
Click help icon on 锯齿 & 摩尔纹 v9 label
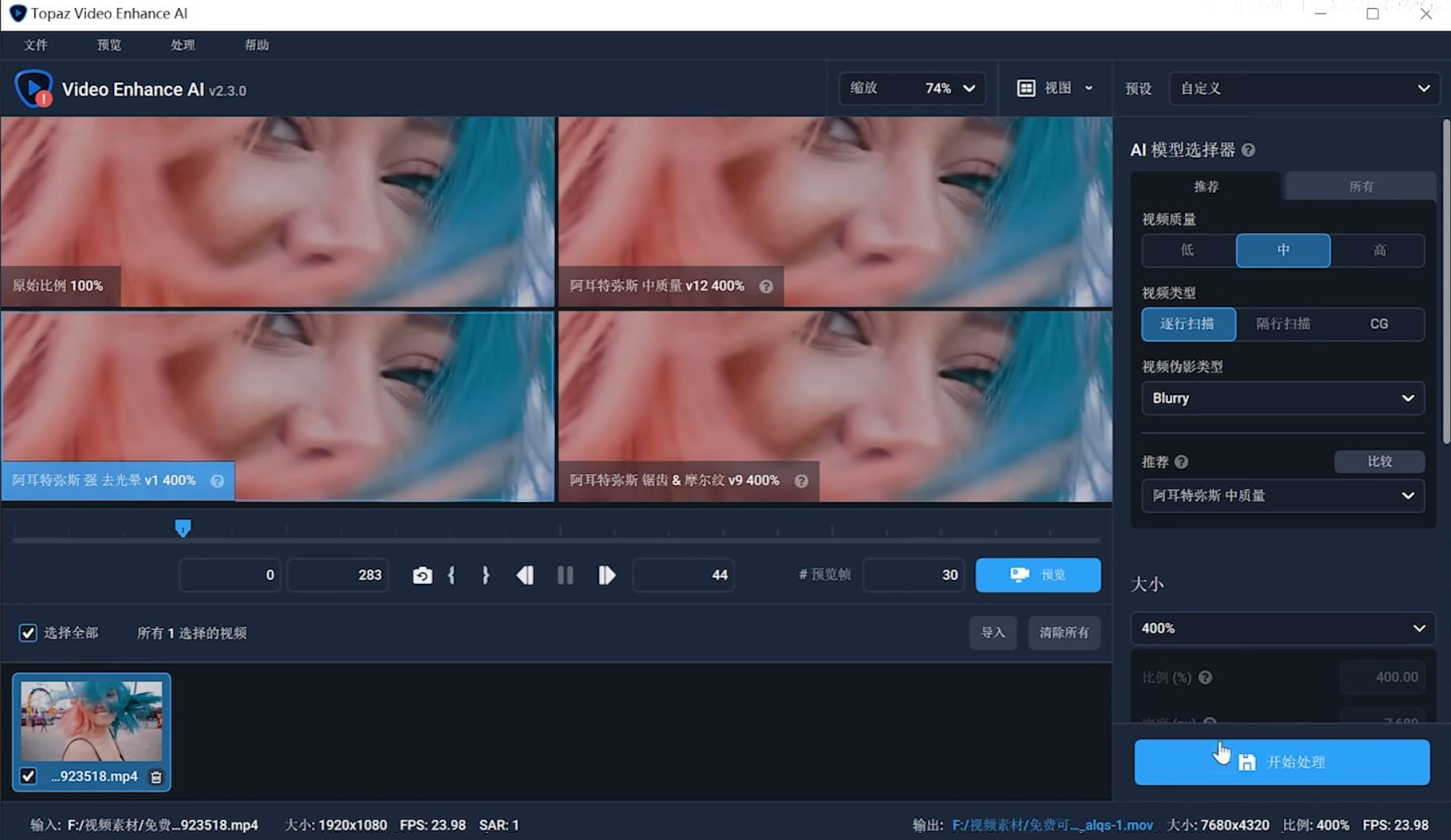point(801,481)
